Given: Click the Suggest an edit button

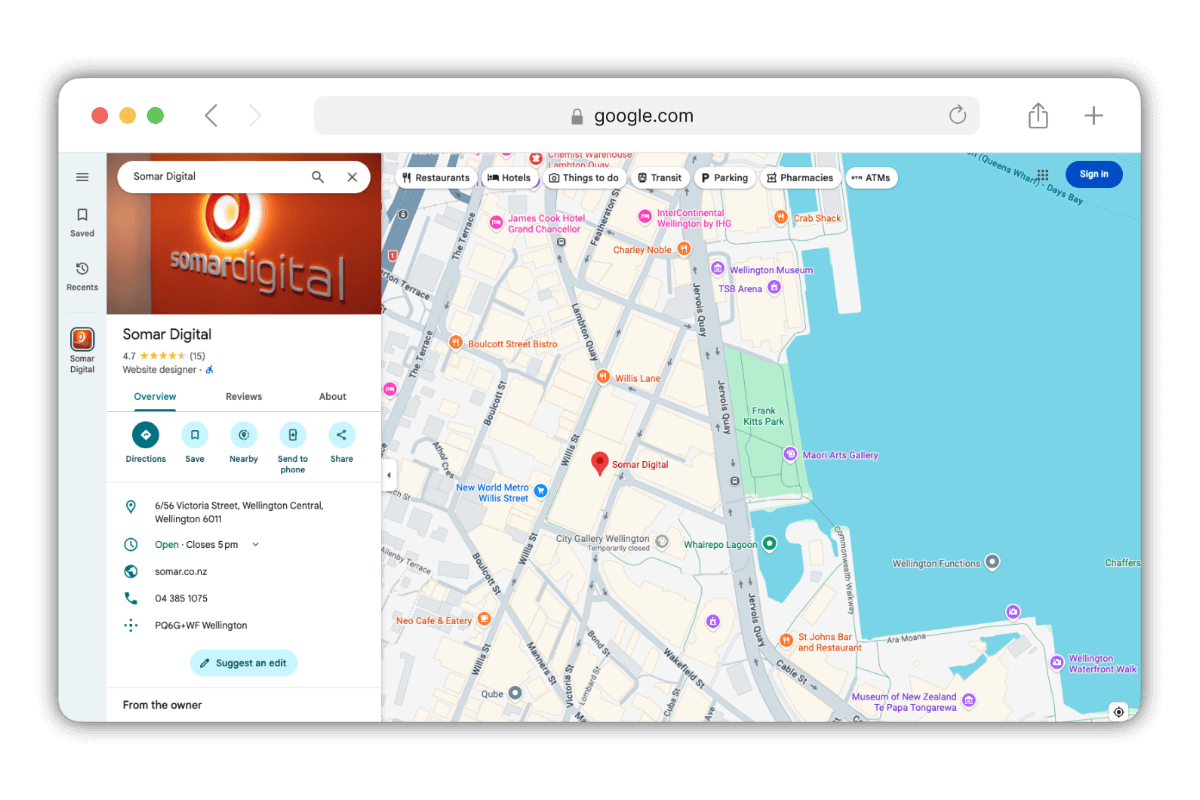Looking at the screenshot, I should coord(243,662).
